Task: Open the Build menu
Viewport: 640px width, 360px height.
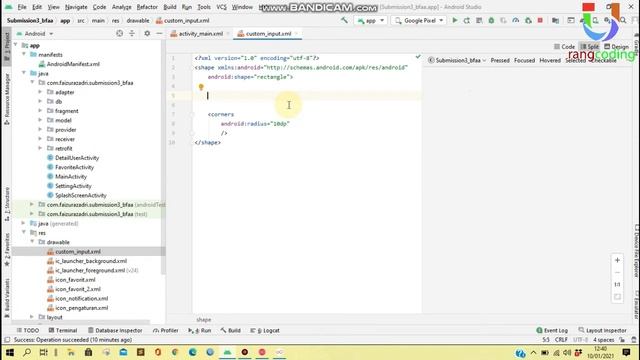Action: pyautogui.click(x=170, y=7)
